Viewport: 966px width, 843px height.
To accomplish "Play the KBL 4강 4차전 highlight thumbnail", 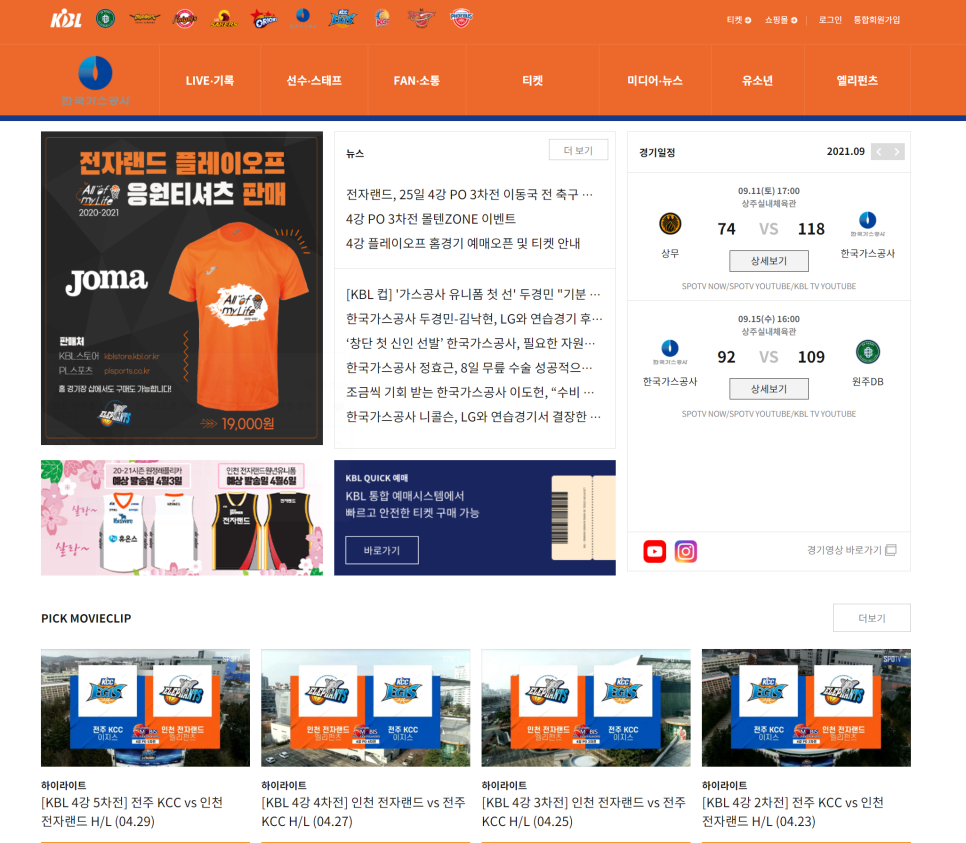I will click(365, 707).
